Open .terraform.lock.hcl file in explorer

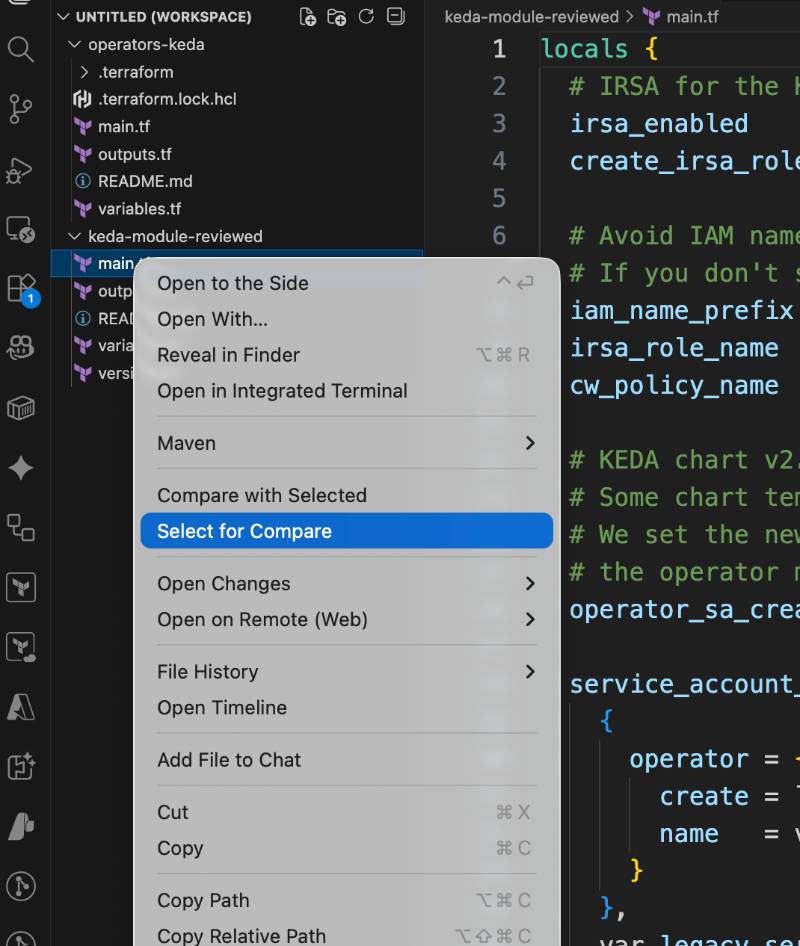(x=167, y=99)
